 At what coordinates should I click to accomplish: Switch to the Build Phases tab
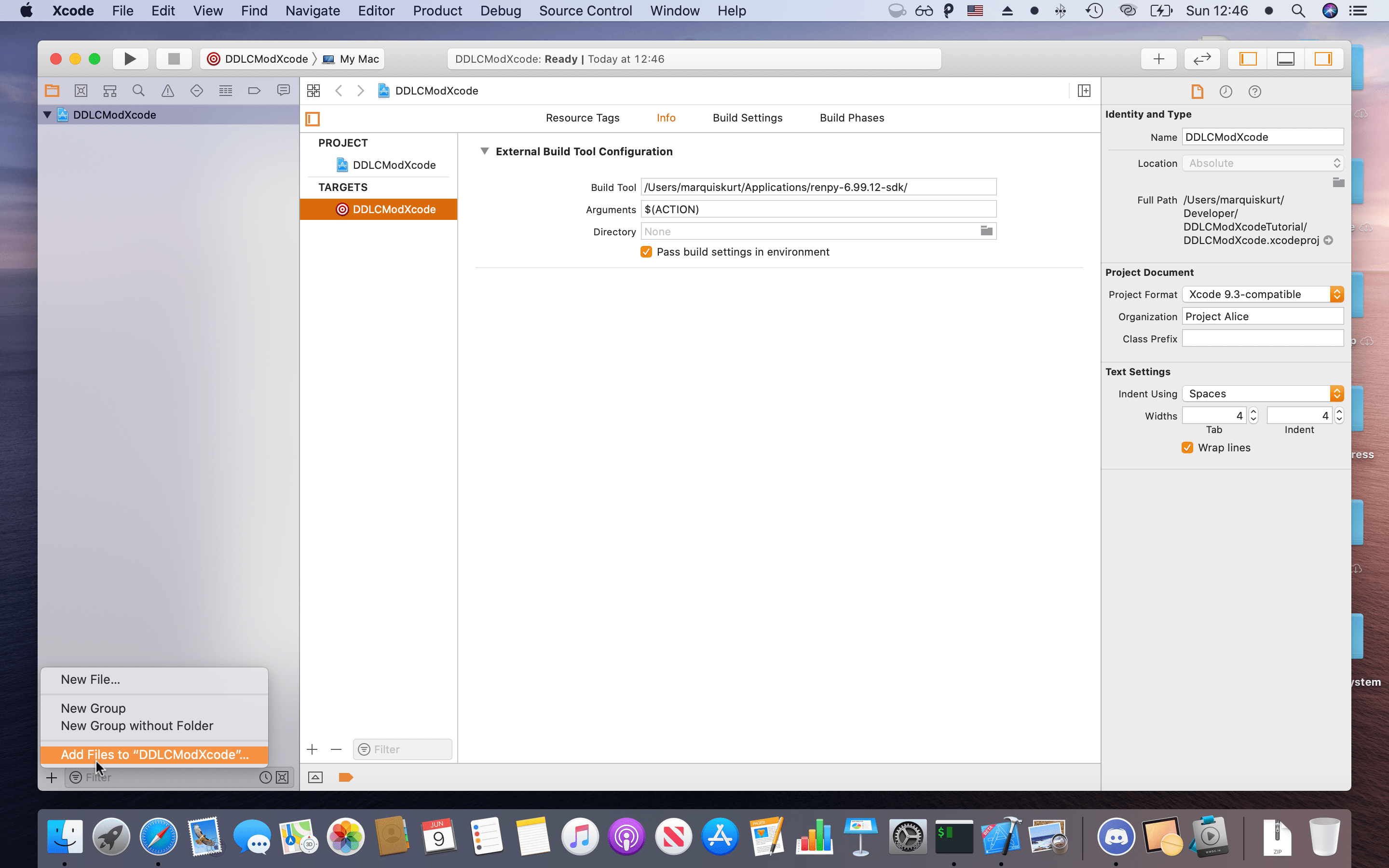coord(852,118)
